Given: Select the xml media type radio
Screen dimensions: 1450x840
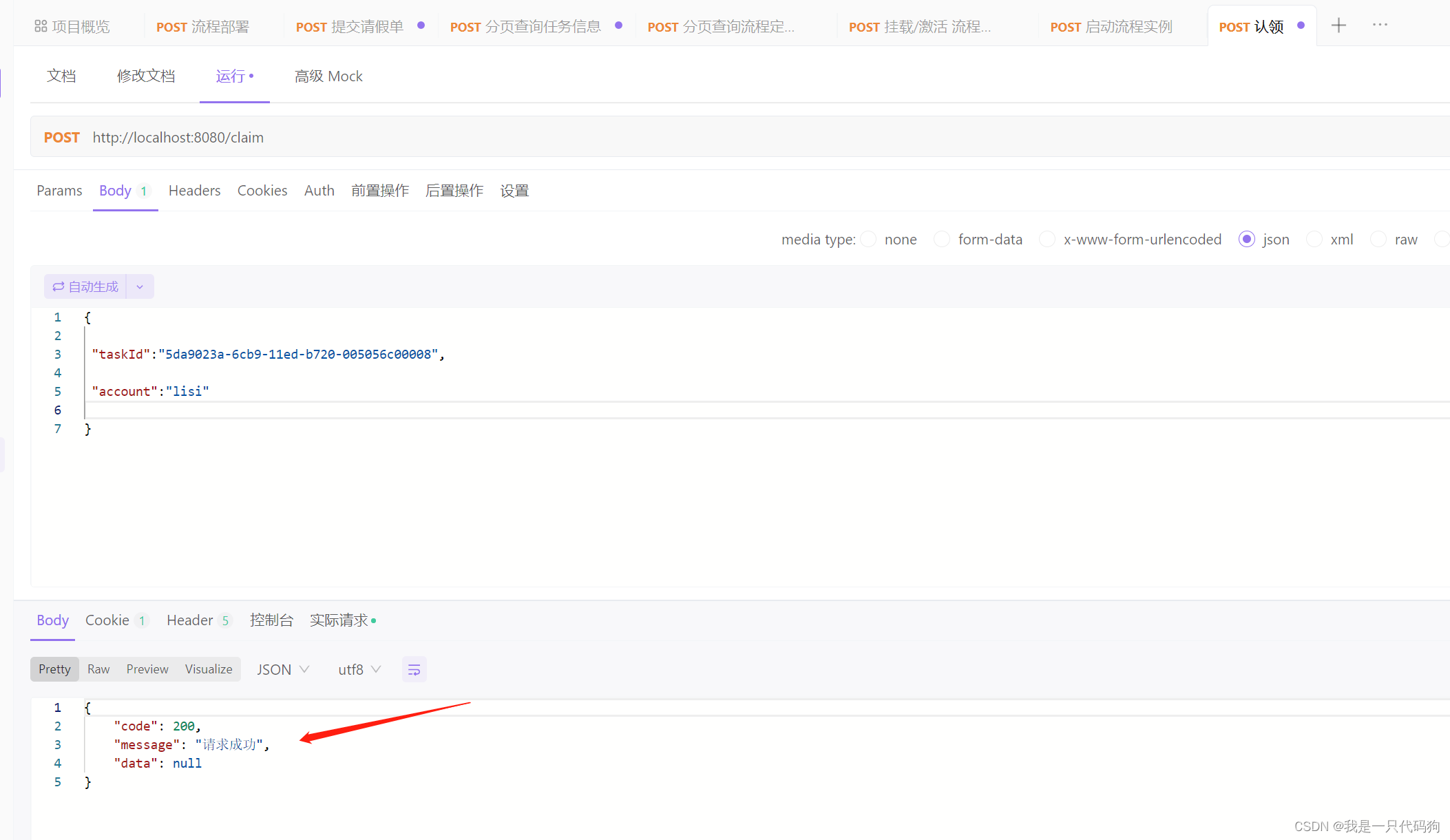Looking at the screenshot, I should point(1314,239).
